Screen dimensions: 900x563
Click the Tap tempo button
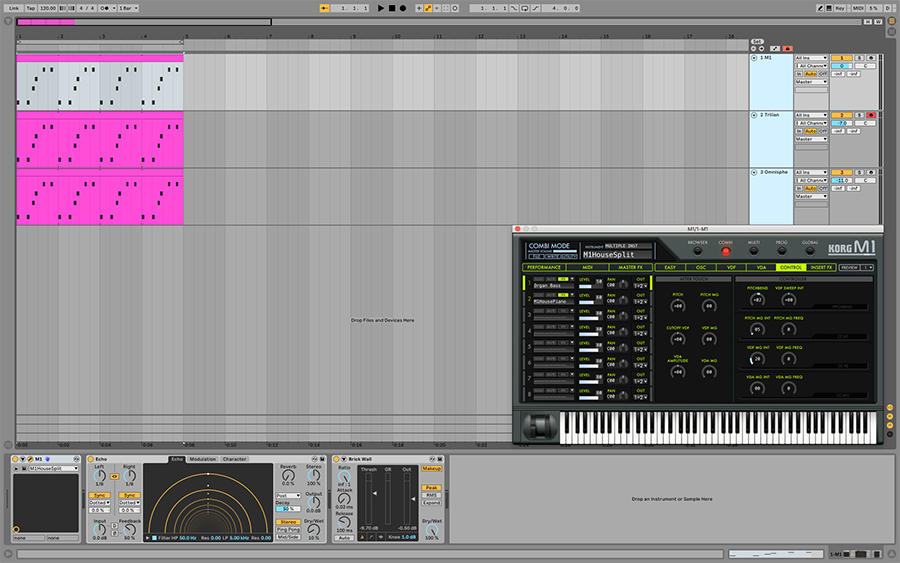click(x=31, y=8)
